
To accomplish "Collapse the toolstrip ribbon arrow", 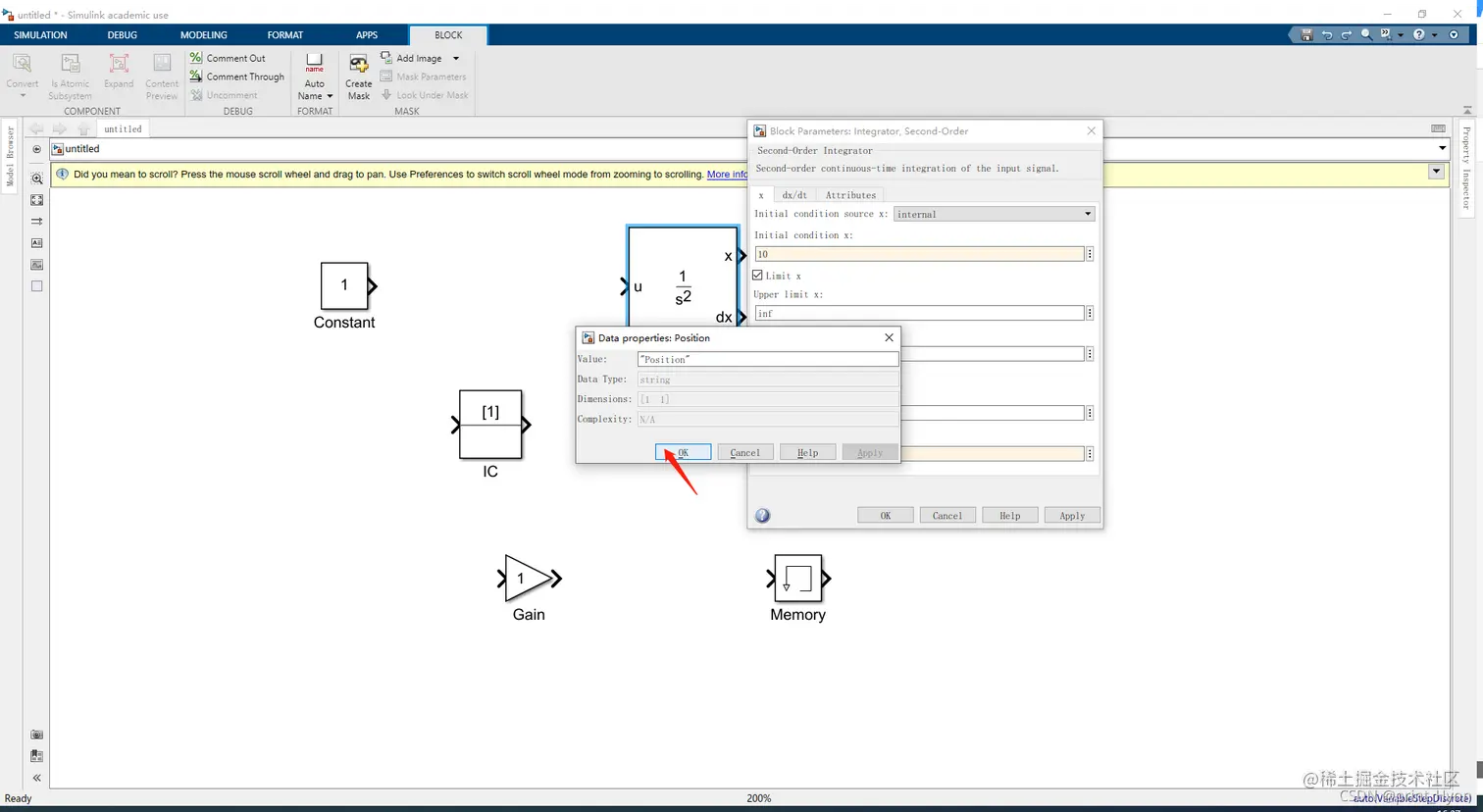I will click(x=1467, y=110).
